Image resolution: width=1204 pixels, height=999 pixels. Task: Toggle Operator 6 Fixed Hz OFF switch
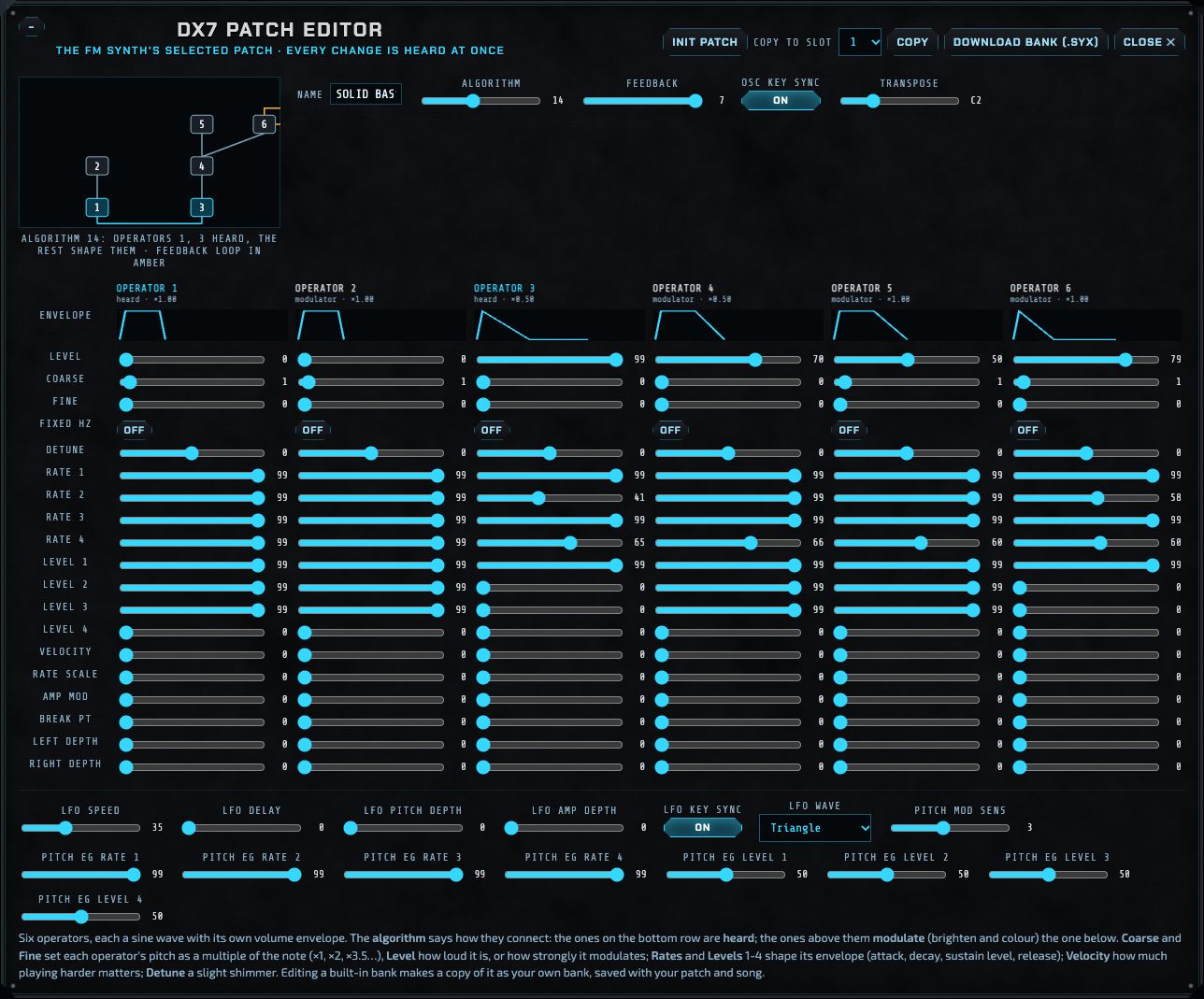coord(1027,430)
